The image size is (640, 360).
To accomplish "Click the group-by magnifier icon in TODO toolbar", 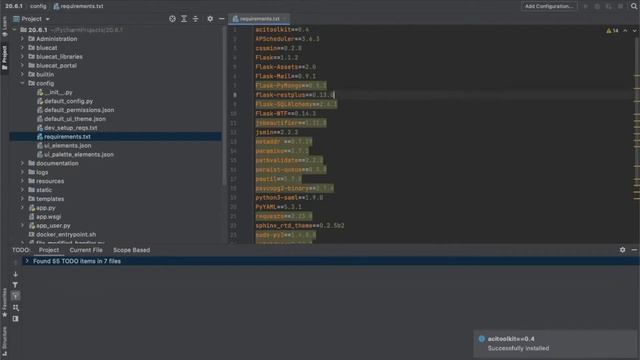I will [16, 307].
